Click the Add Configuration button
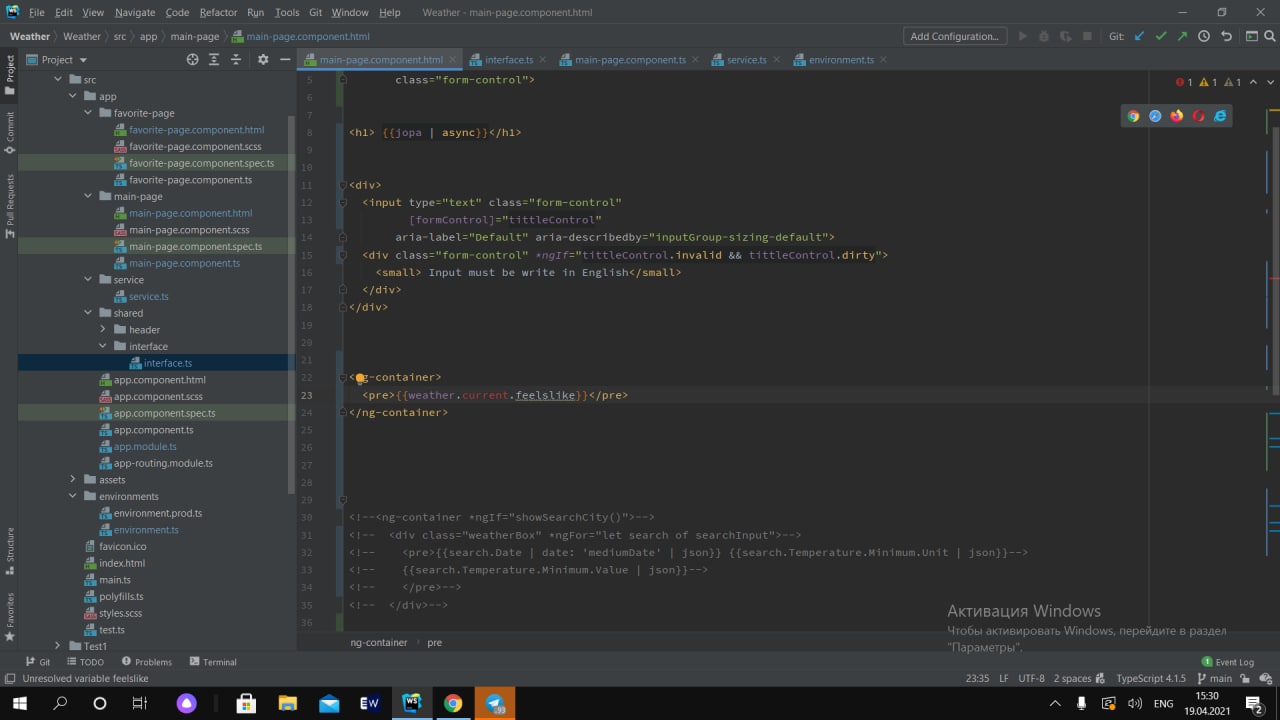1280x720 pixels. (954, 36)
